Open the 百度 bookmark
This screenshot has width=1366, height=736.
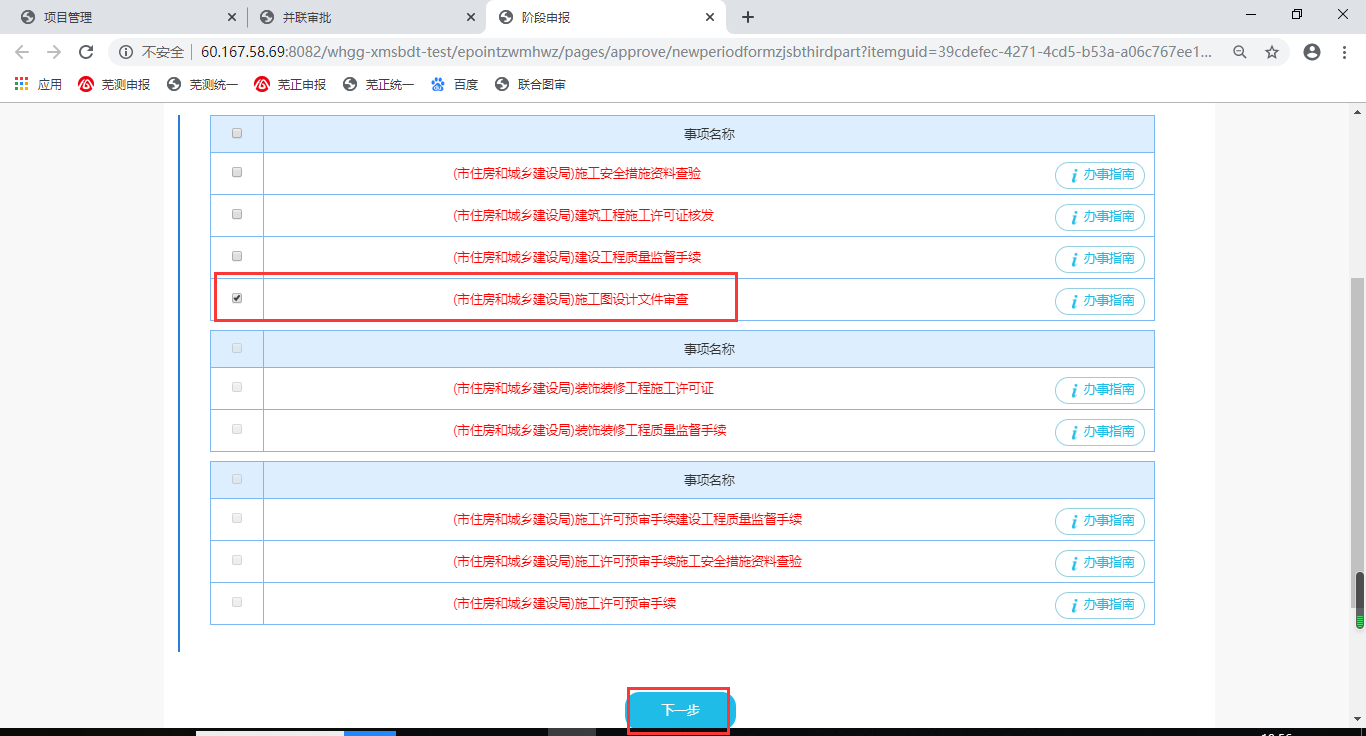(454, 85)
